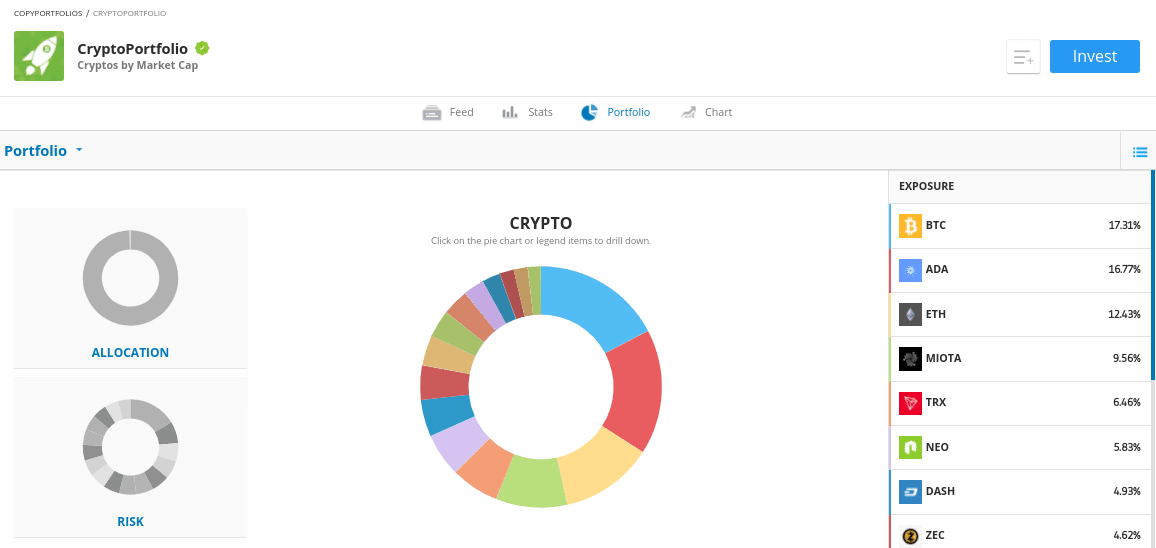Image resolution: width=1156 pixels, height=548 pixels.
Task: Select the Risk donut chart
Action: pos(130,447)
